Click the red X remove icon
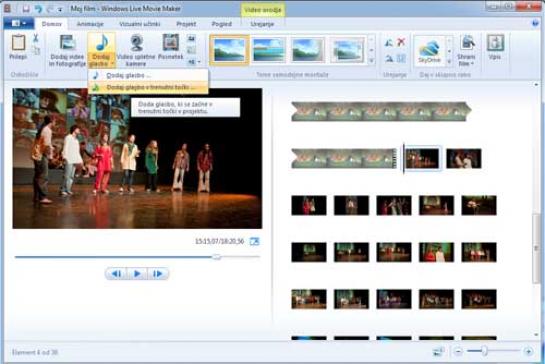This screenshot has height=364, width=545. (x=401, y=42)
